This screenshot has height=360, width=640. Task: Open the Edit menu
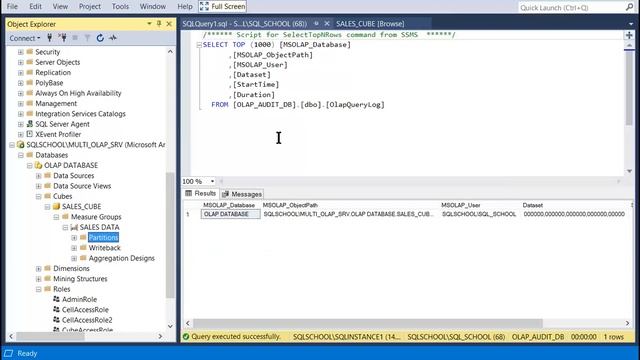(35, 7)
